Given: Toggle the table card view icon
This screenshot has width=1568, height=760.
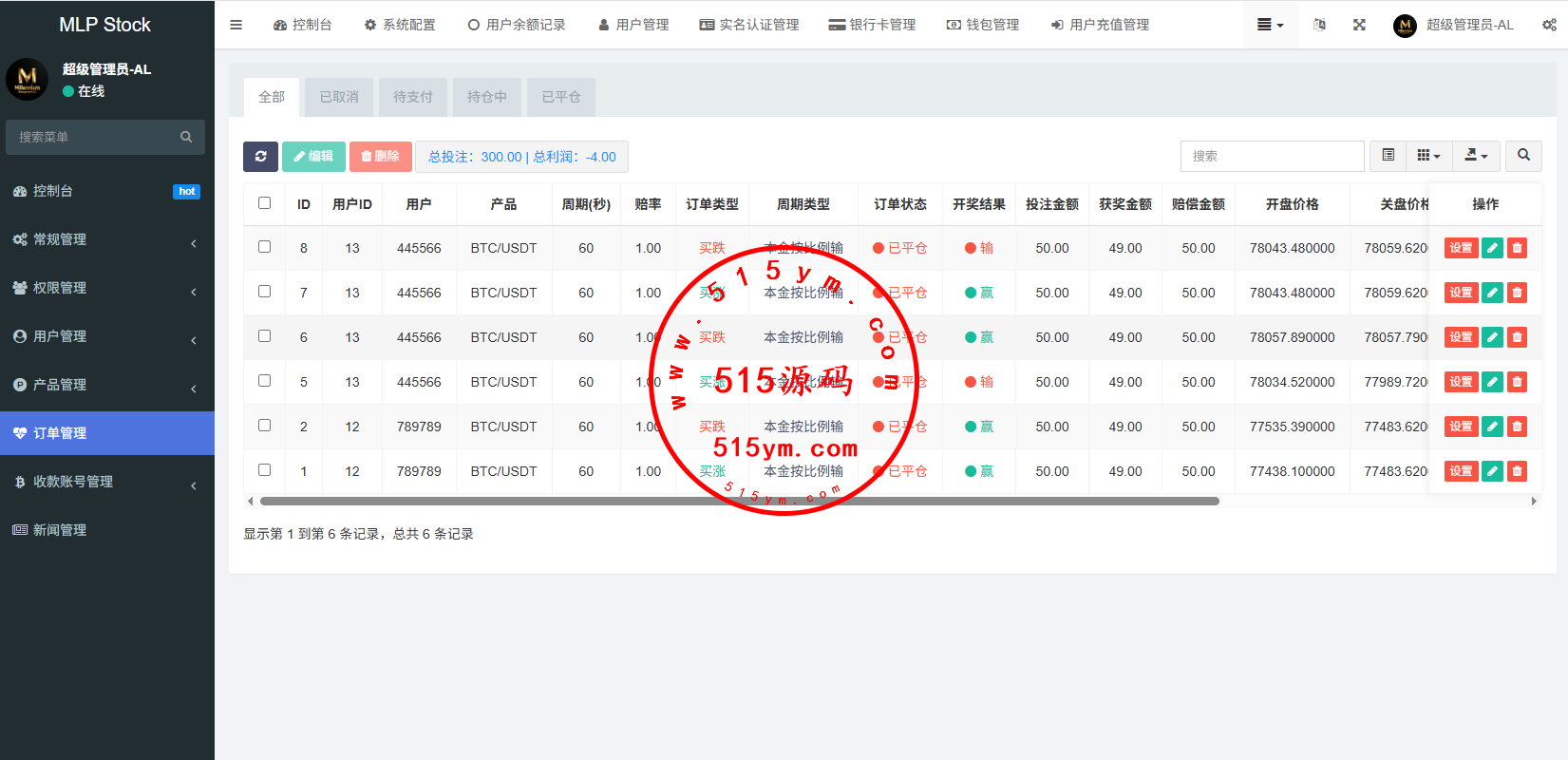Looking at the screenshot, I should 1388,156.
